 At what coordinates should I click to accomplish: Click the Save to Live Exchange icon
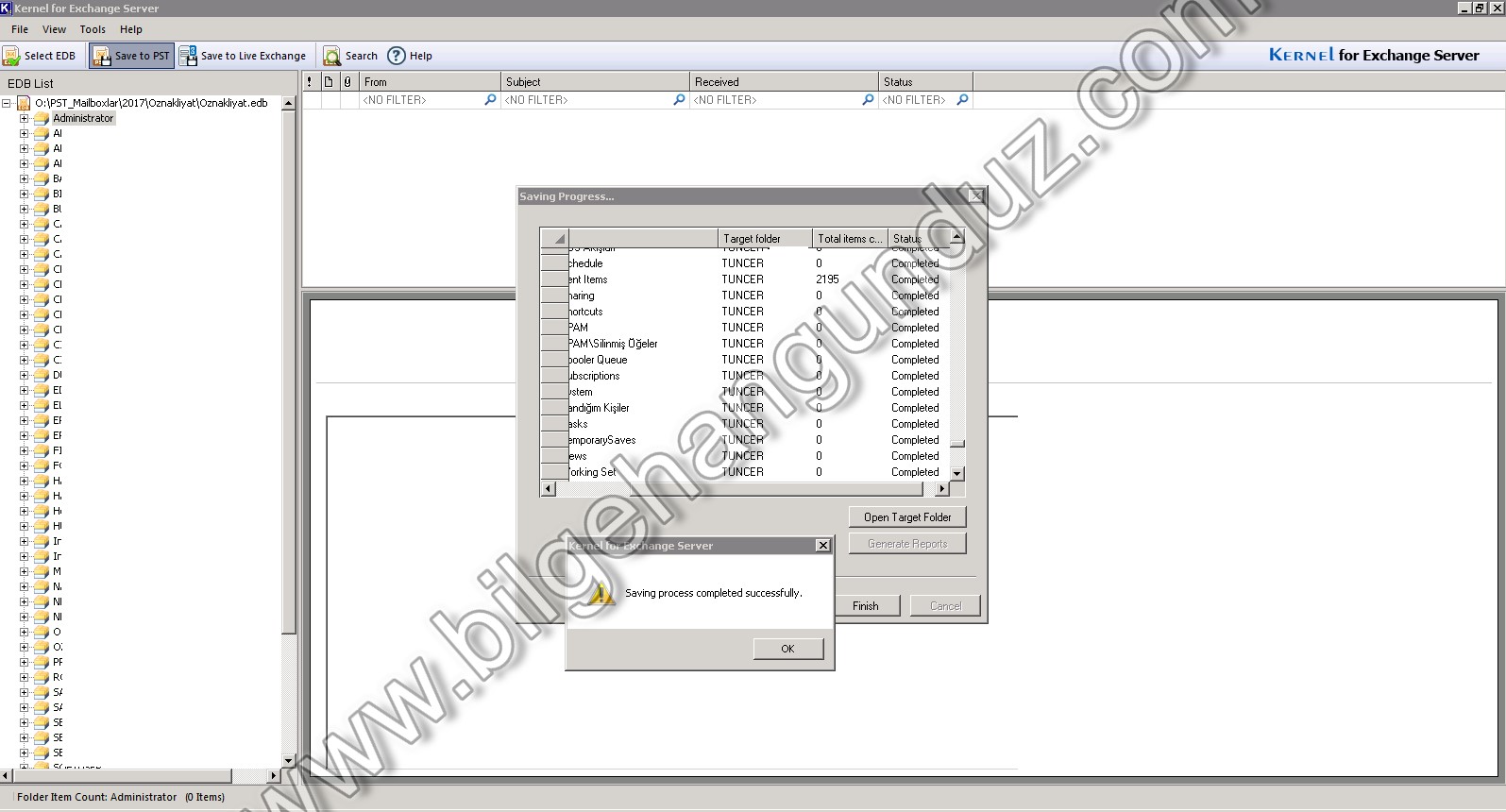click(x=188, y=56)
